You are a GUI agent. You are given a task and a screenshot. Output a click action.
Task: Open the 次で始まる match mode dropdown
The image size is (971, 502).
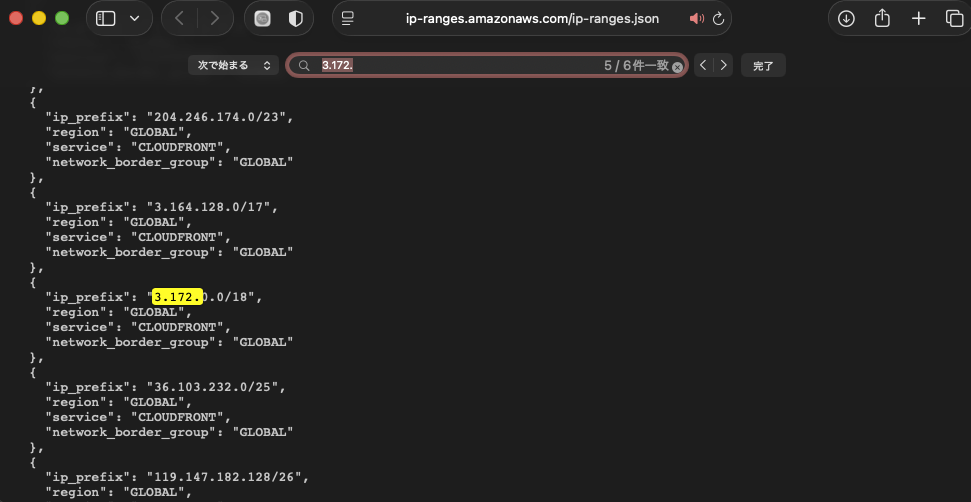click(x=234, y=65)
